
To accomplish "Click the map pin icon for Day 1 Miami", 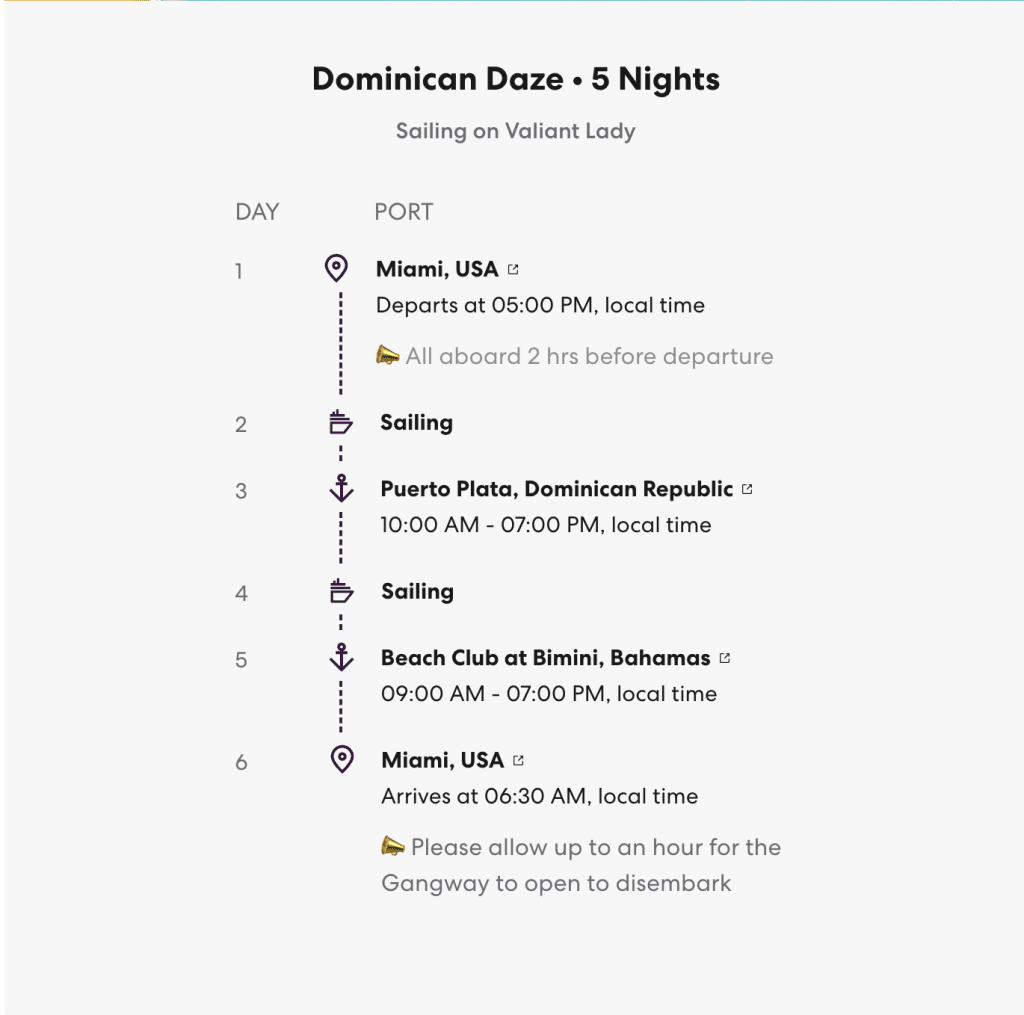I will point(336,268).
